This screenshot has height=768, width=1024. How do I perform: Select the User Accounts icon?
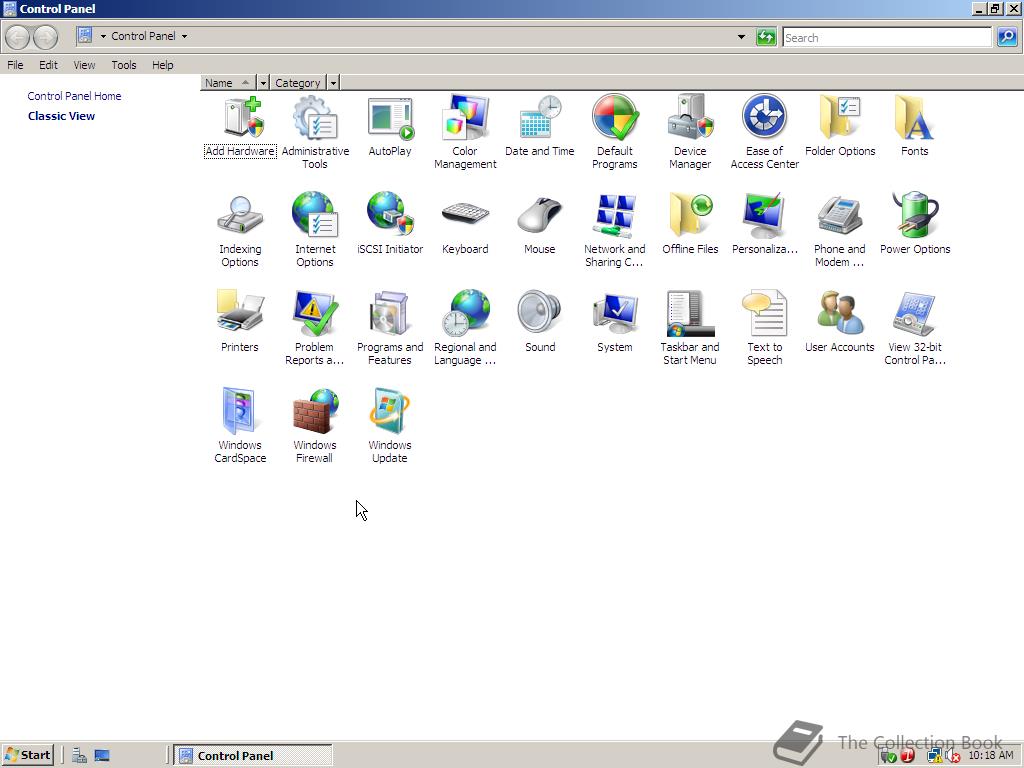840,322
